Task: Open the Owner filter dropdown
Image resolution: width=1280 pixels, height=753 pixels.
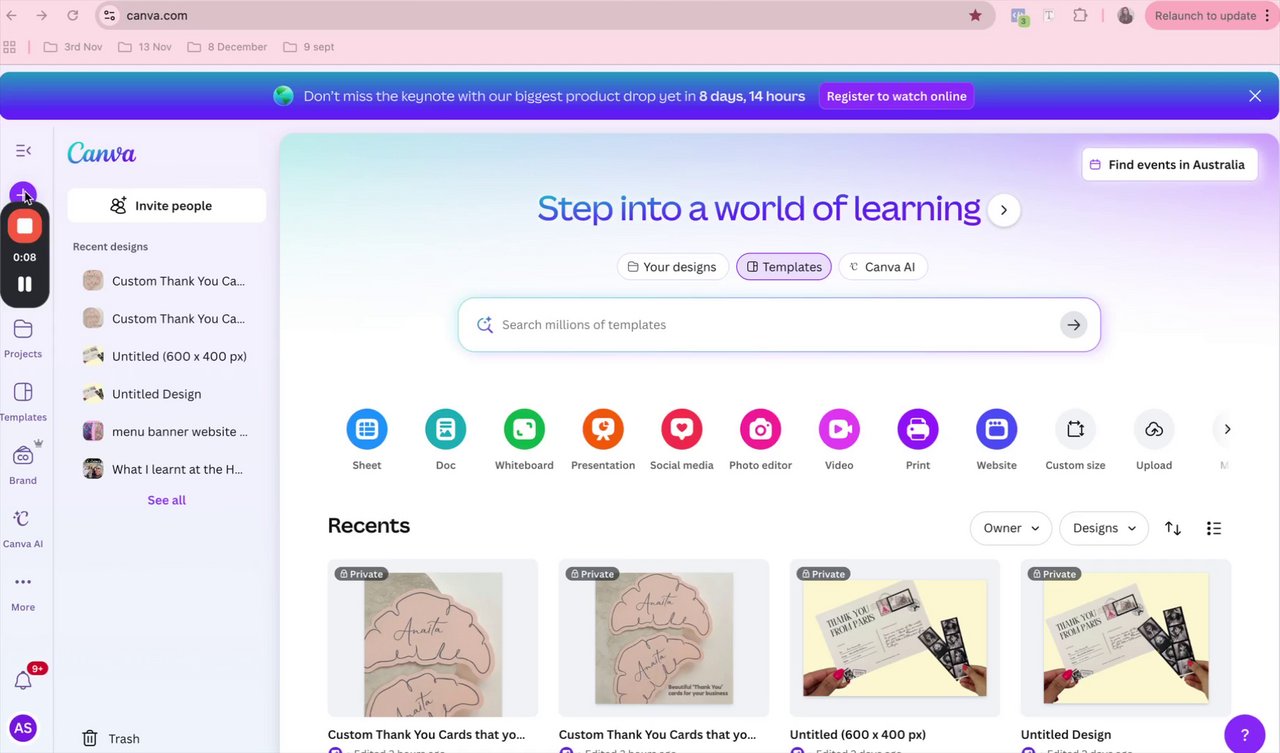Action: (1011, 528)
